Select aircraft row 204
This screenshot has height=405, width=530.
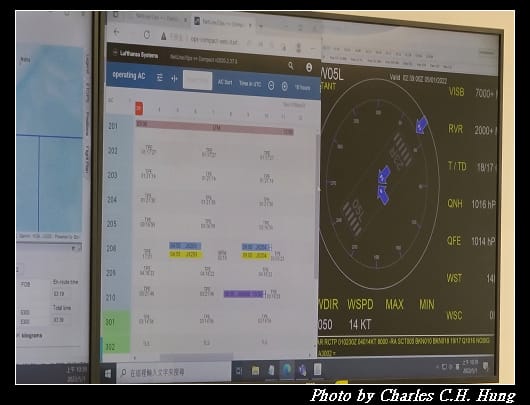coord(112,199)
